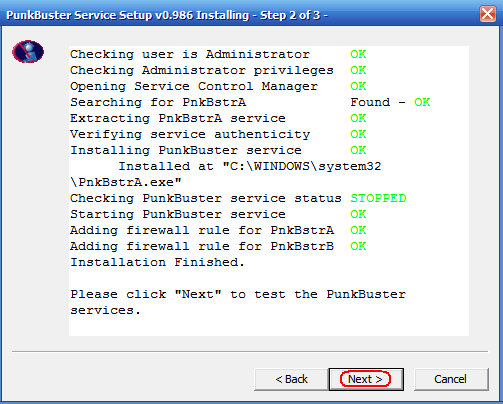
Task: Click the 'Installation Finished.' message
Action: click(157, 262)
